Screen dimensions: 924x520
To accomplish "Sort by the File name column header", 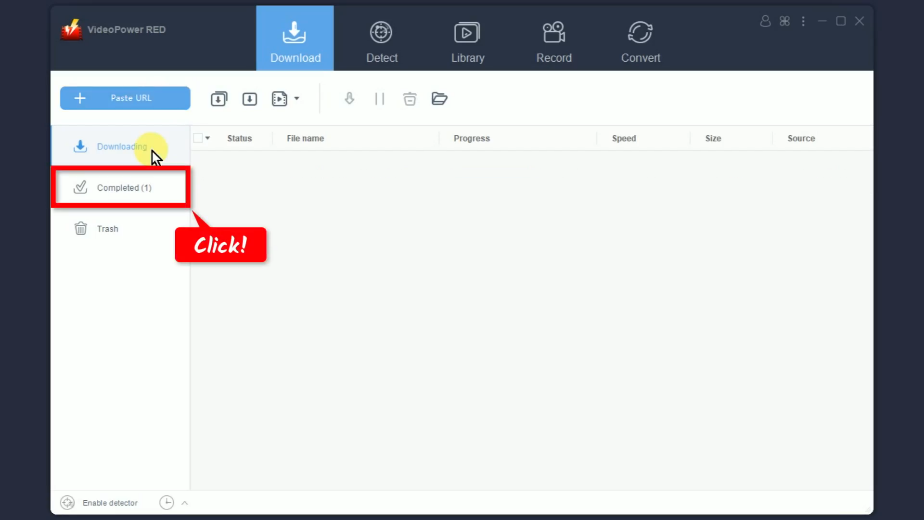I will pyautogui.click(x=305, y=139).
